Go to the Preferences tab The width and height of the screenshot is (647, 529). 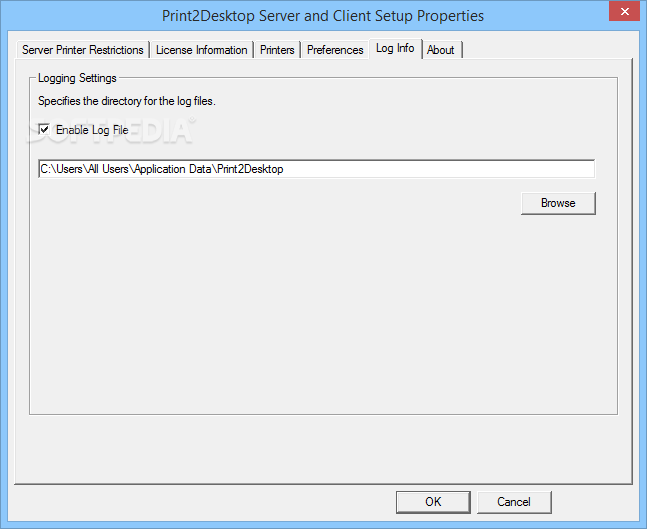pos(335,50)
